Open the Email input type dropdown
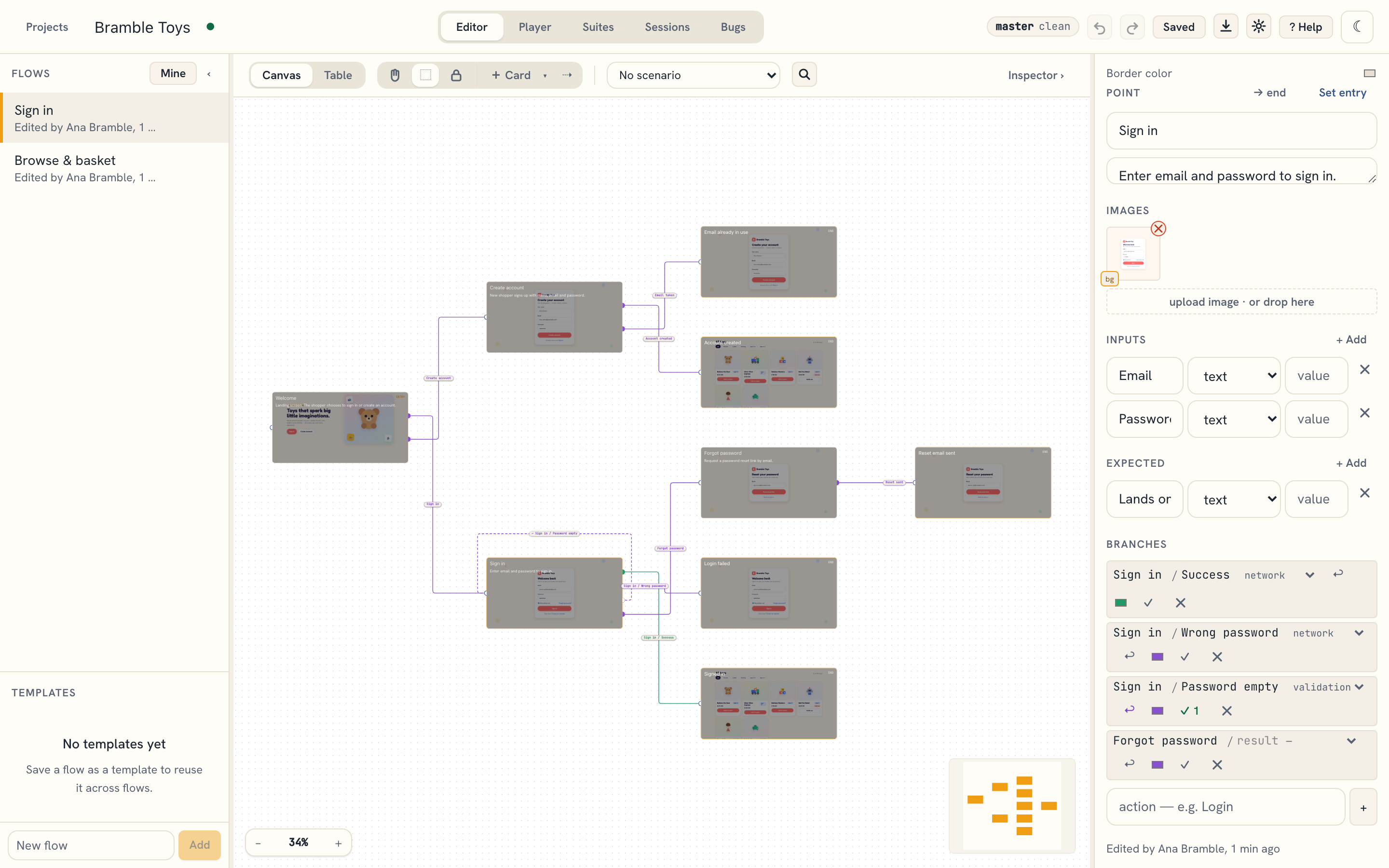This screenshot has height=868, width=1389. pos(1233,376)
